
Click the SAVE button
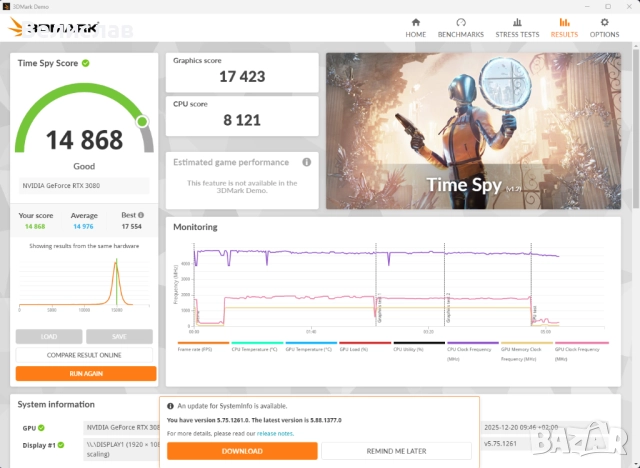coord(119,337)
